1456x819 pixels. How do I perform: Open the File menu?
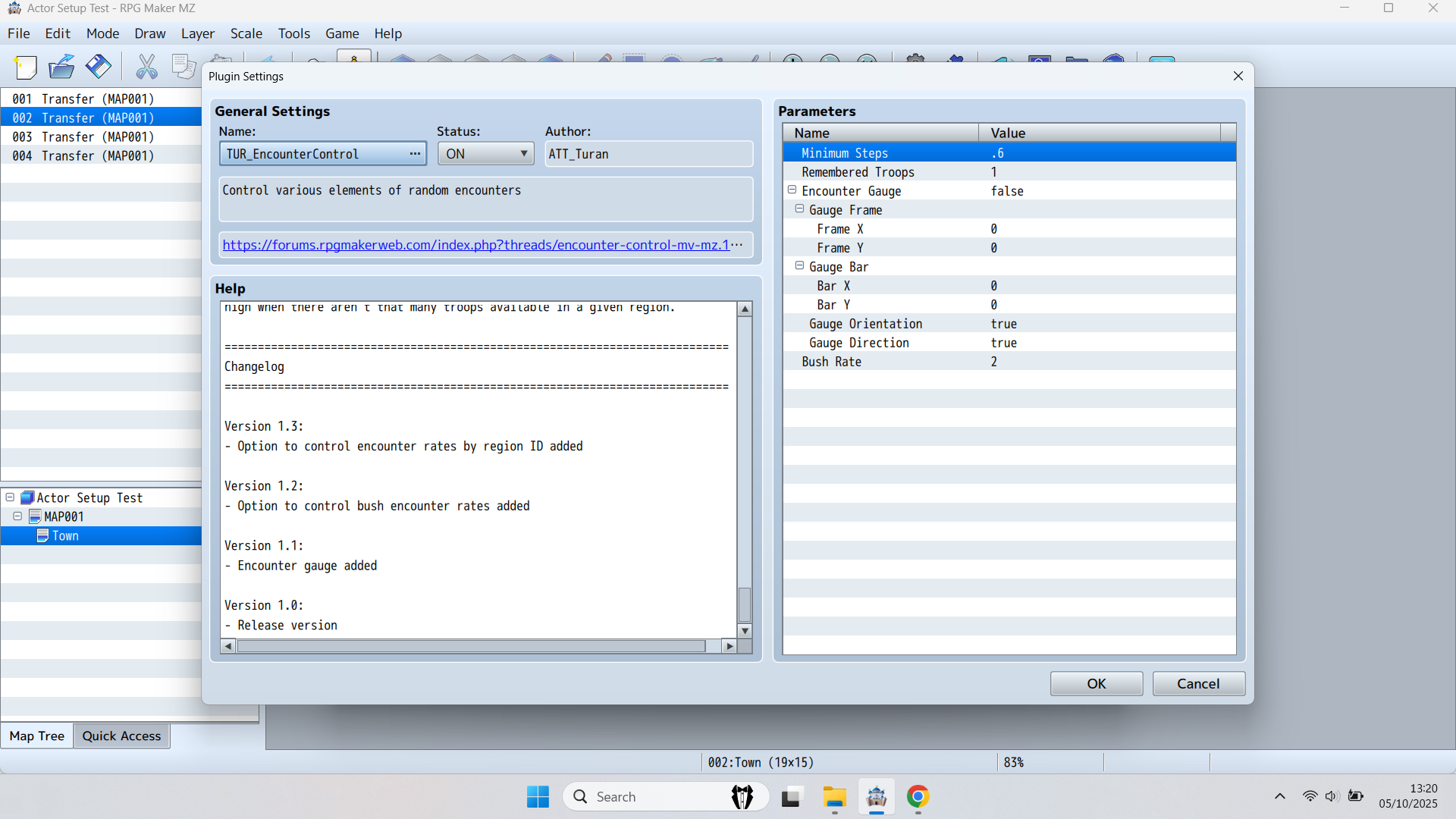[19, 33]
